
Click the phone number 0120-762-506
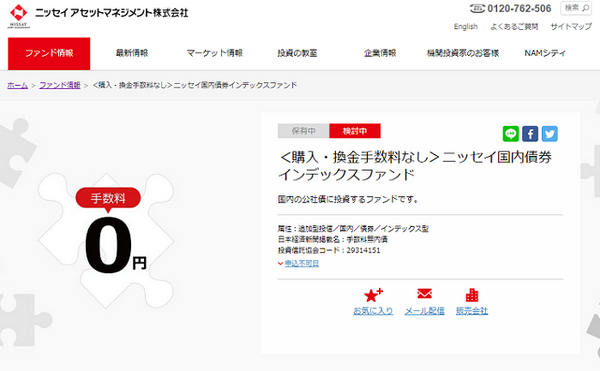[519, 8]
